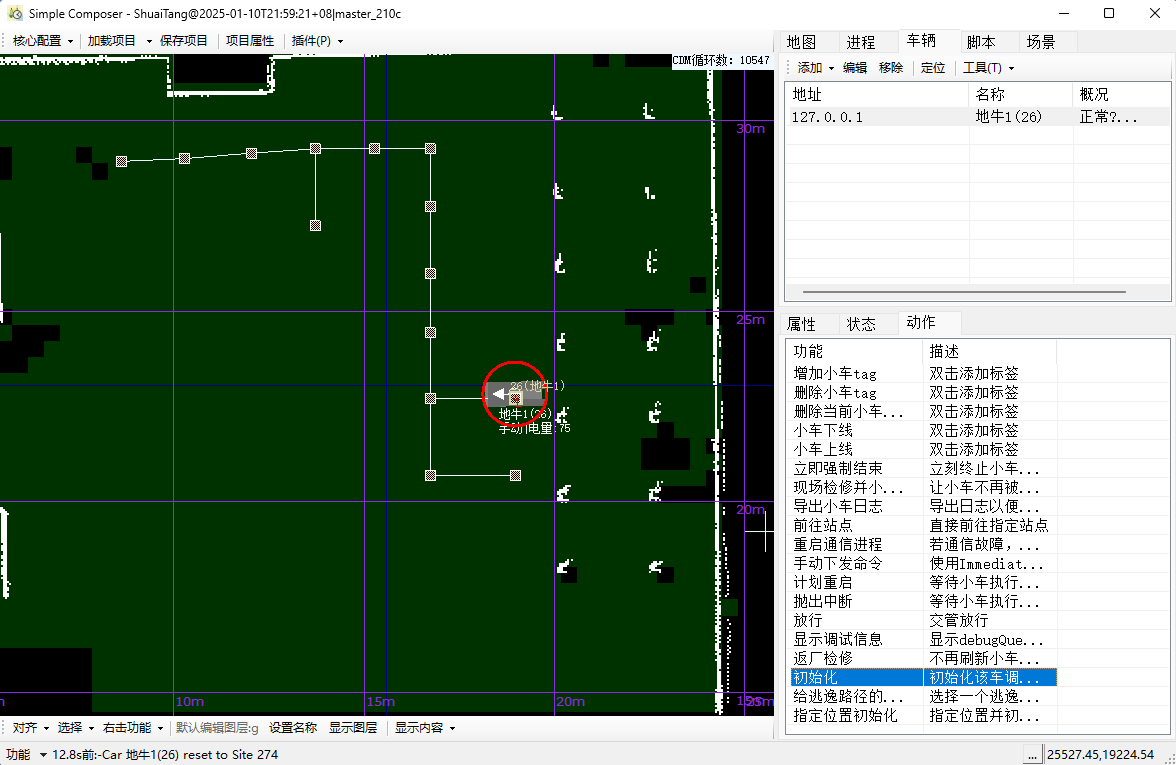Select the 前往站点 action in list
The height and width of the screenshot is (765, 1176).
tap(823, 525)
